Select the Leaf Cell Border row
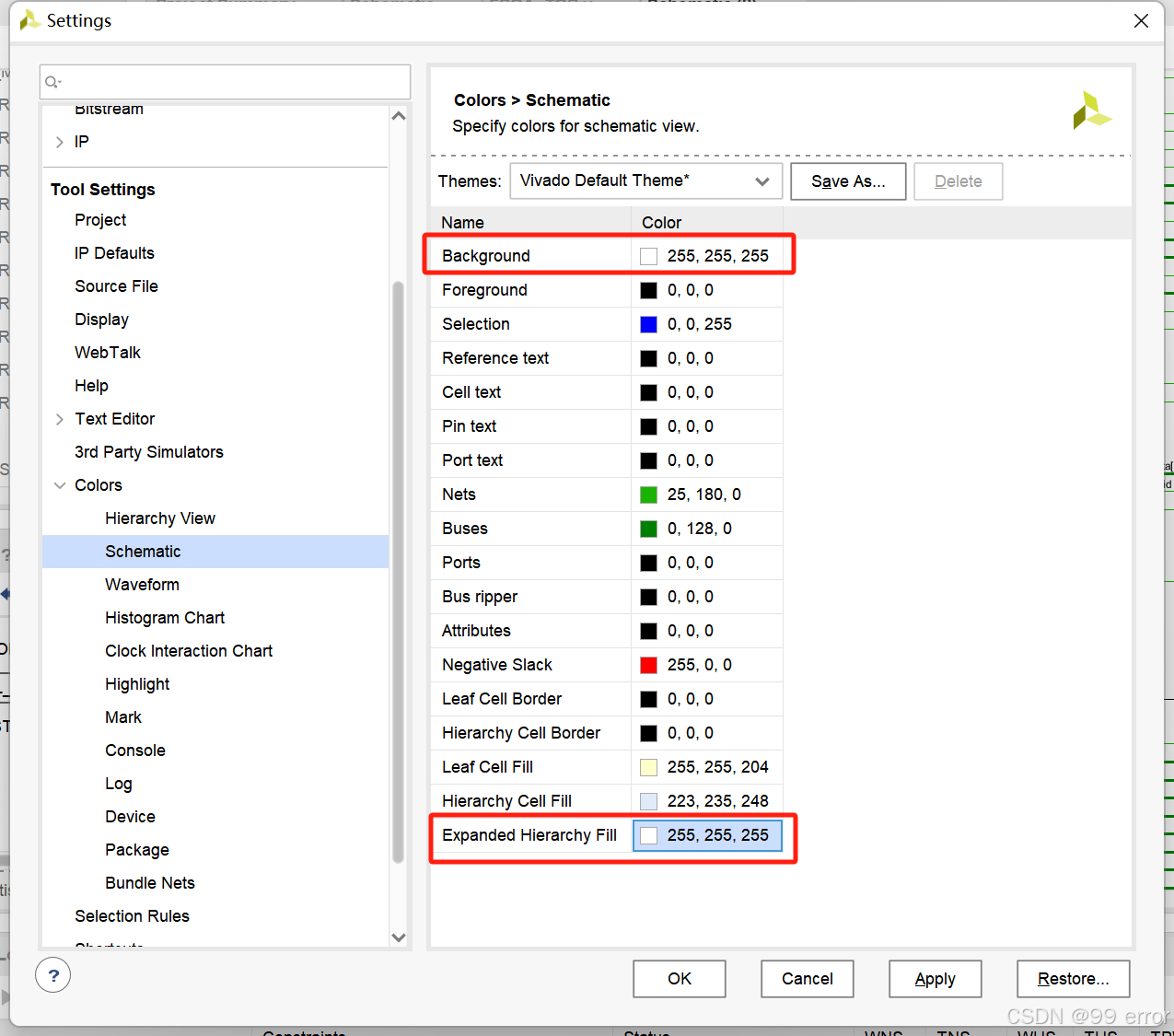This screenshot has height=1036, width=1174. (607, 699)
